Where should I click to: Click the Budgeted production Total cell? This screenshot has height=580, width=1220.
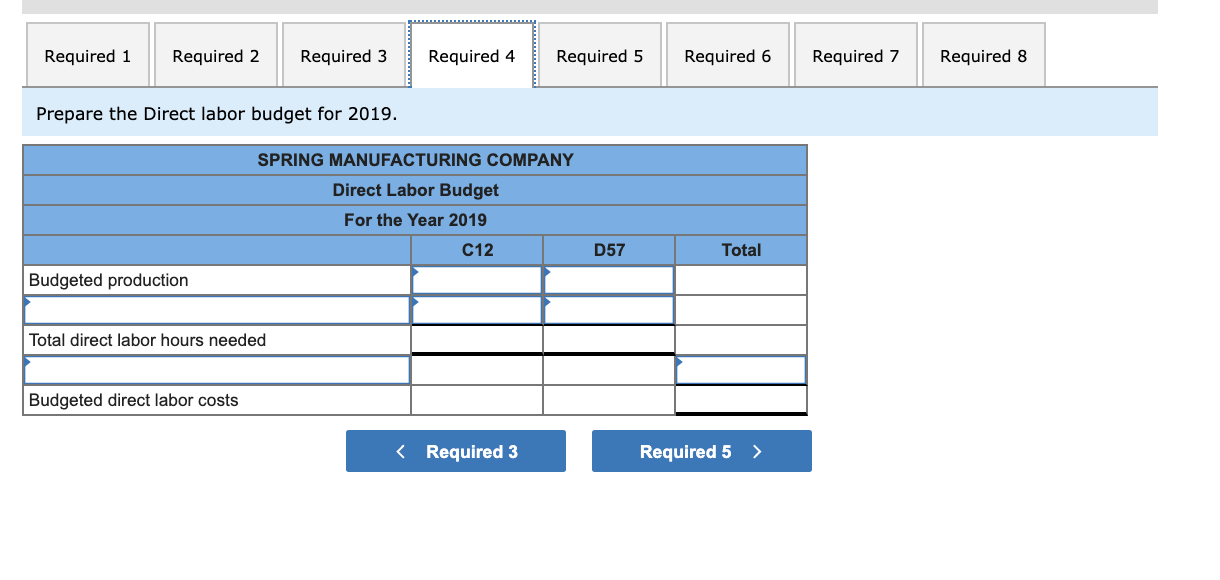(x=741, y=280)
